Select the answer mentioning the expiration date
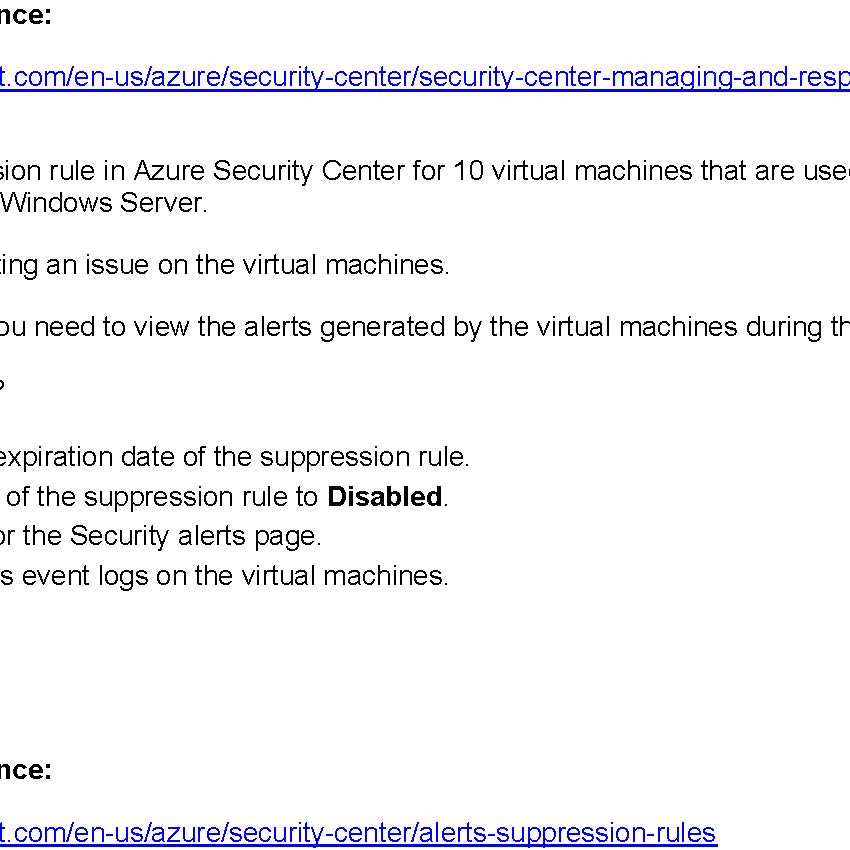The image size is (850, 850). [x=234, y=457]
